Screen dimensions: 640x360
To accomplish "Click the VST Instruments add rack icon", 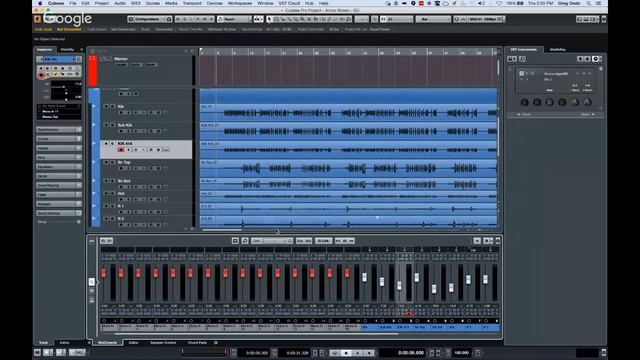I will coord(512,59).
